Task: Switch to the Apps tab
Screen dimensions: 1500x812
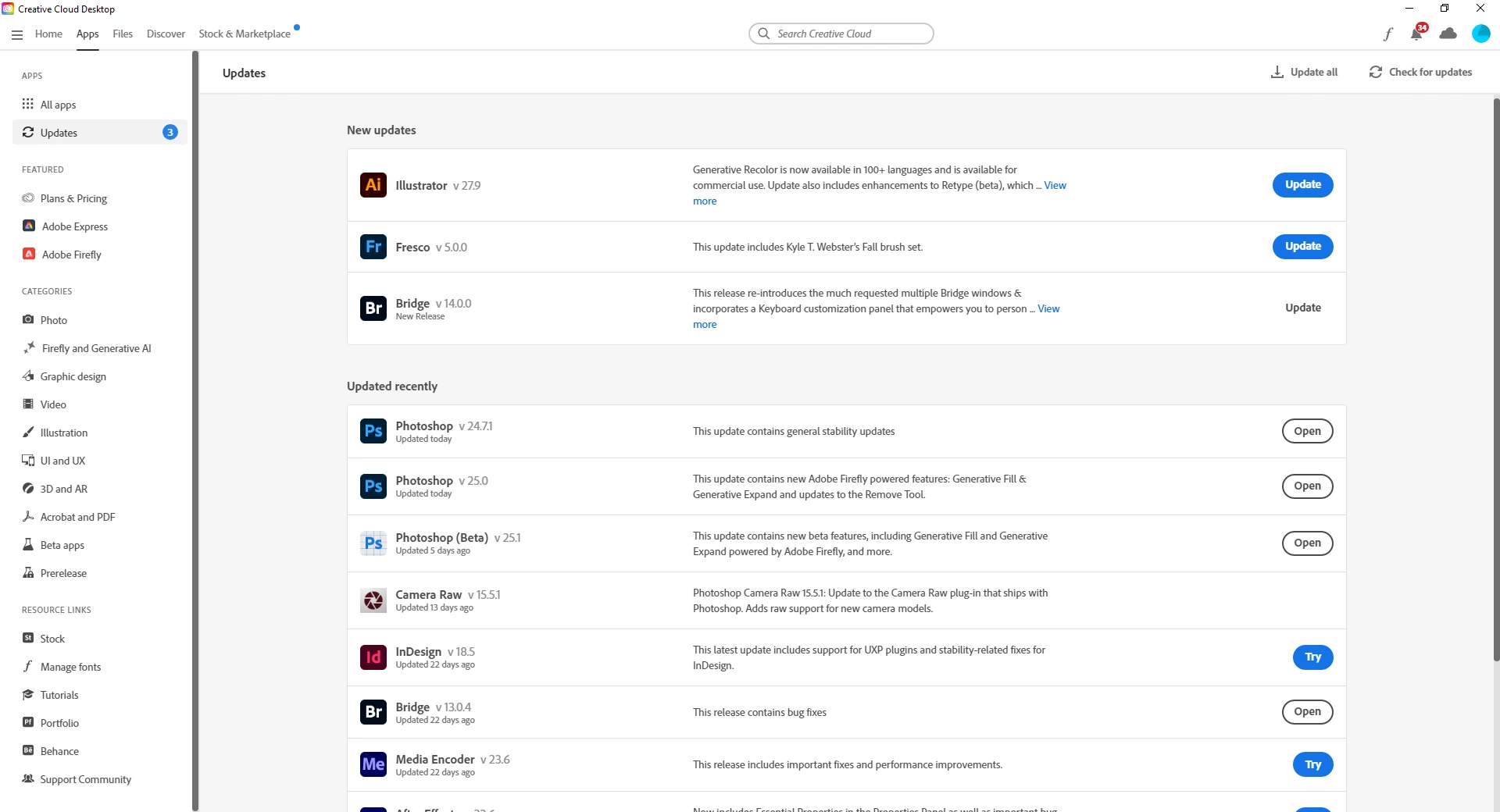Action: [x=87, y=34]
